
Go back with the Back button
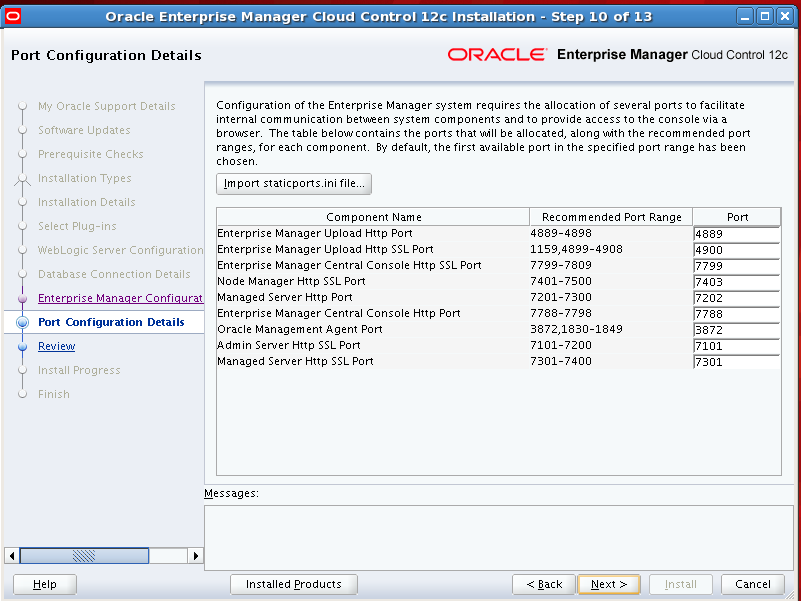(x=544, y=584)
